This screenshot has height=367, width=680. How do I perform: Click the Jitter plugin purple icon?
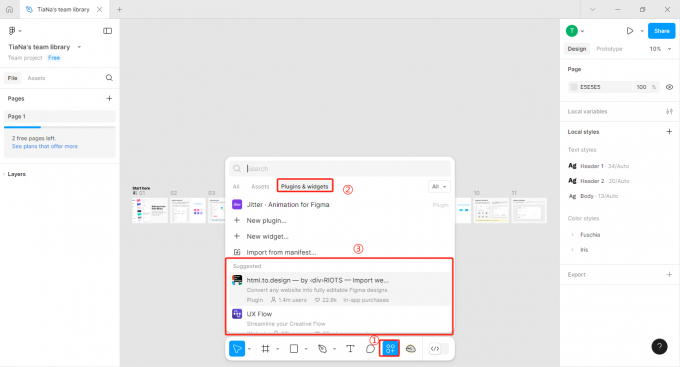pos(237,204)
